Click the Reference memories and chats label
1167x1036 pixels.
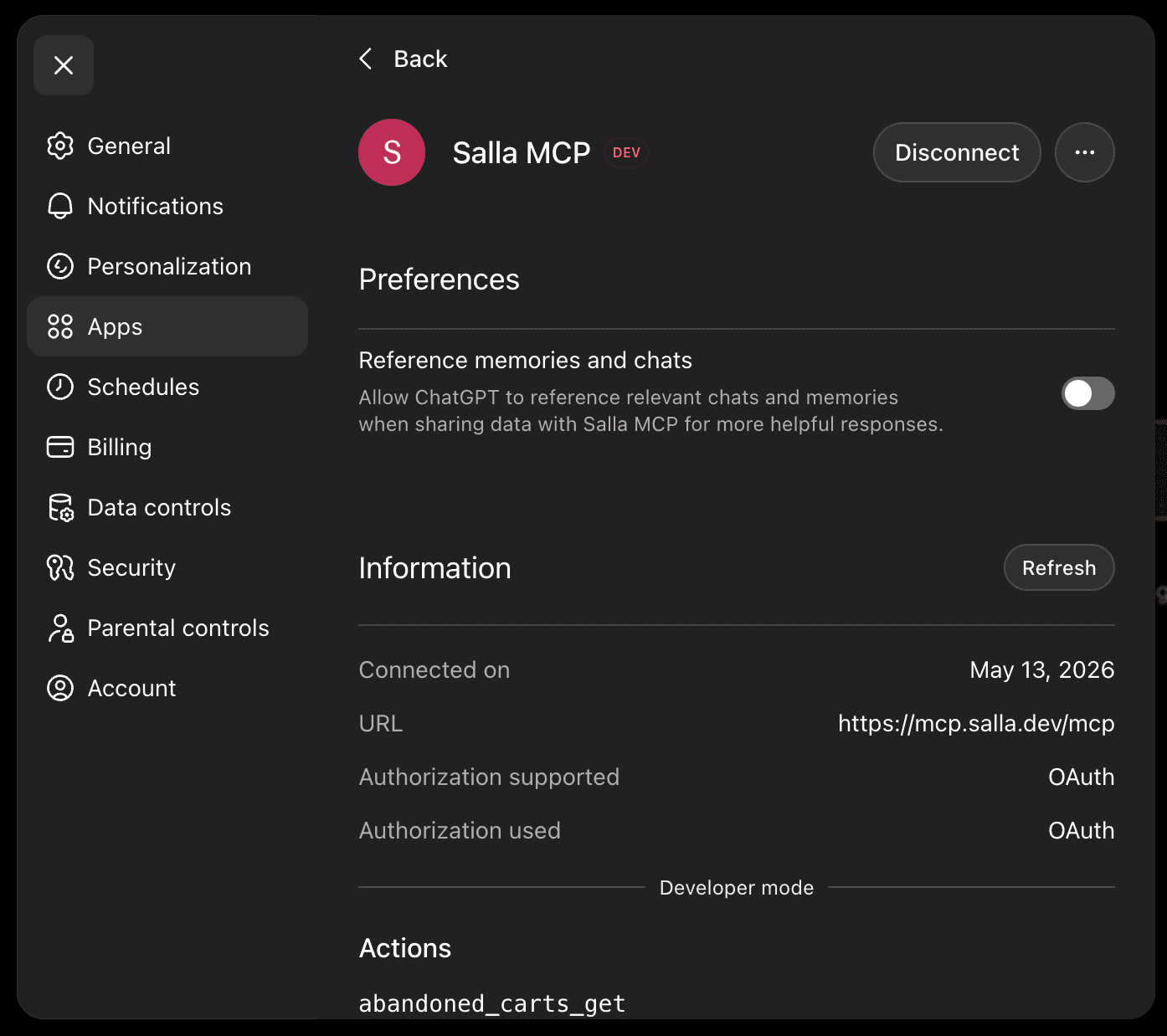point(526,360)
